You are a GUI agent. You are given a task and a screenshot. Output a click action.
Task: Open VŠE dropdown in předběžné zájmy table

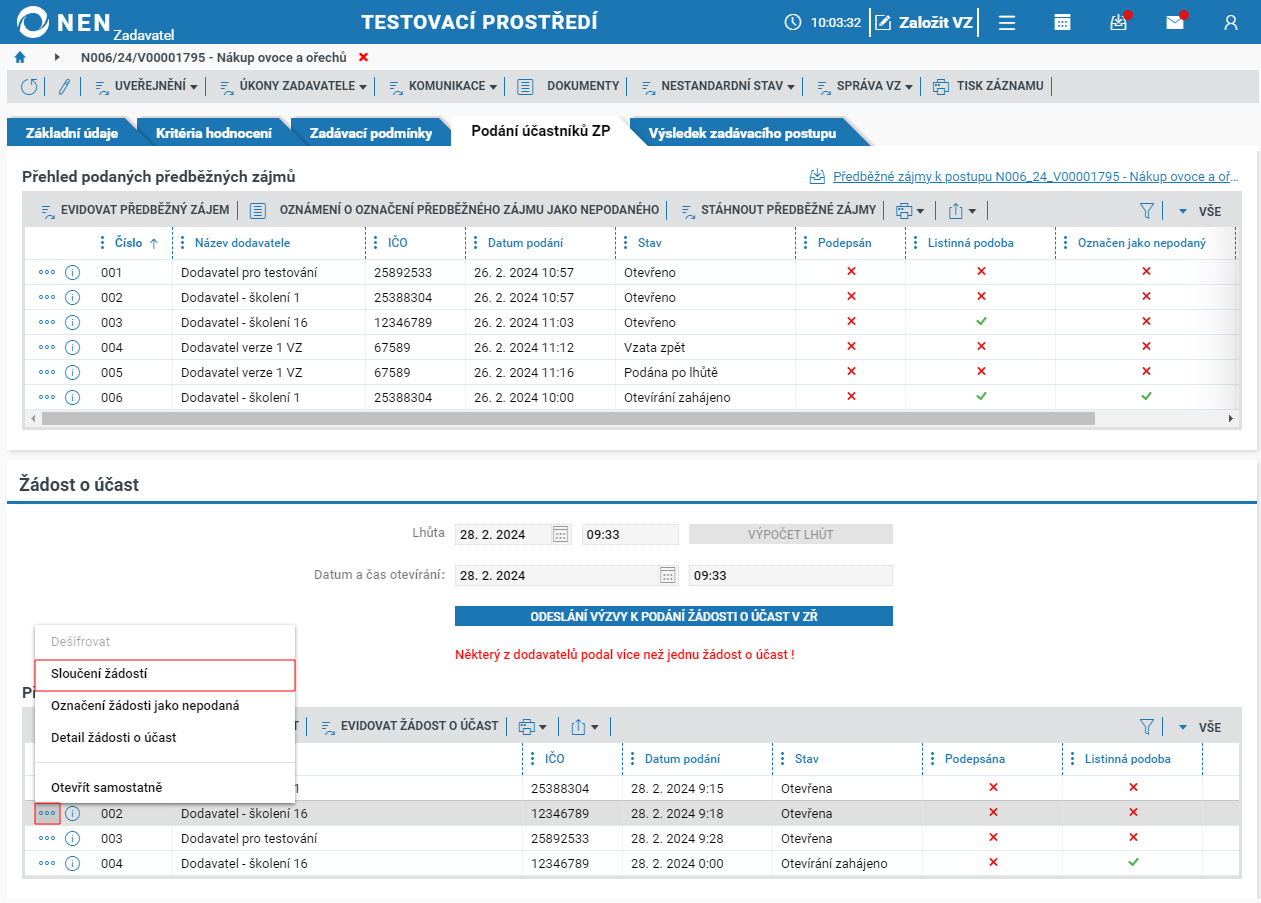pos(1199,211)
